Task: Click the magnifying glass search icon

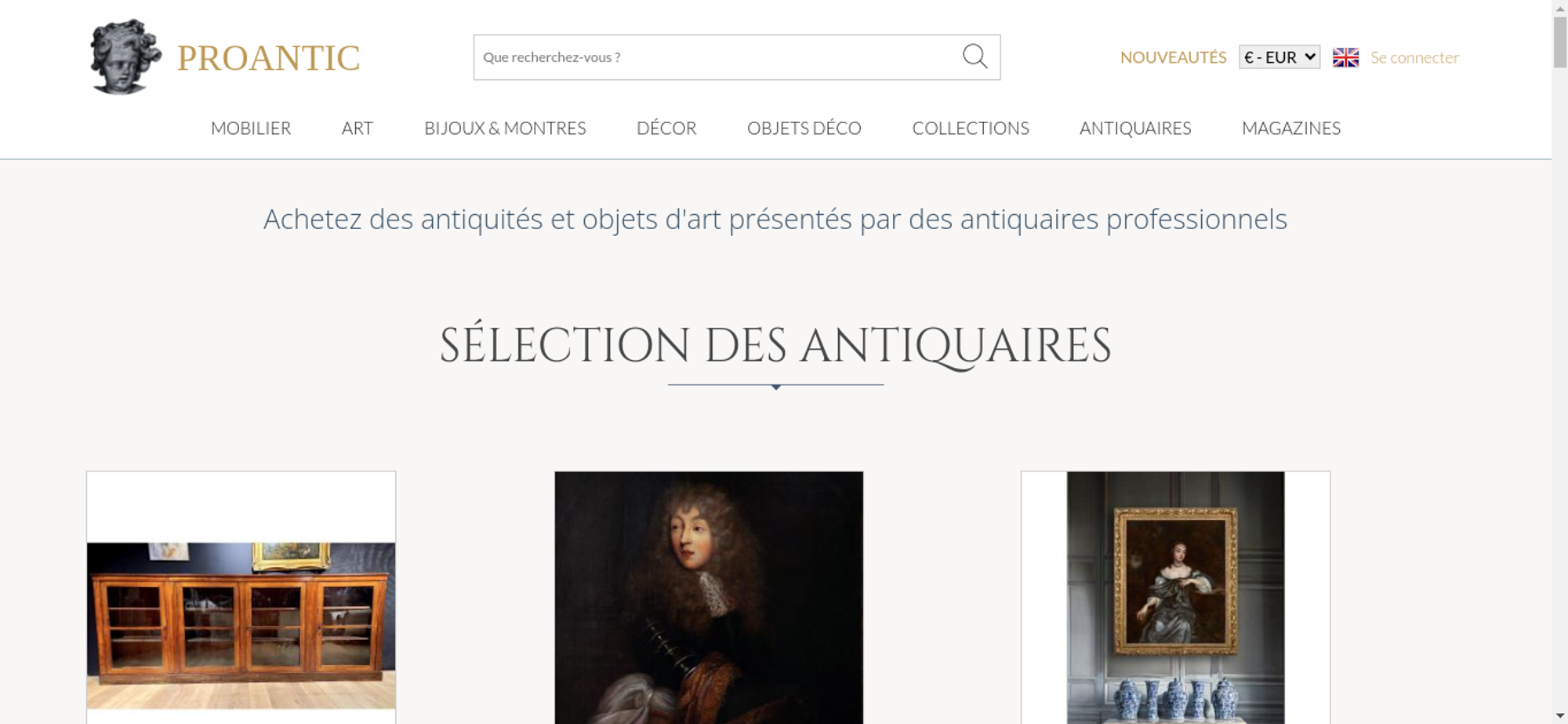Action: [x=975, y=56]
